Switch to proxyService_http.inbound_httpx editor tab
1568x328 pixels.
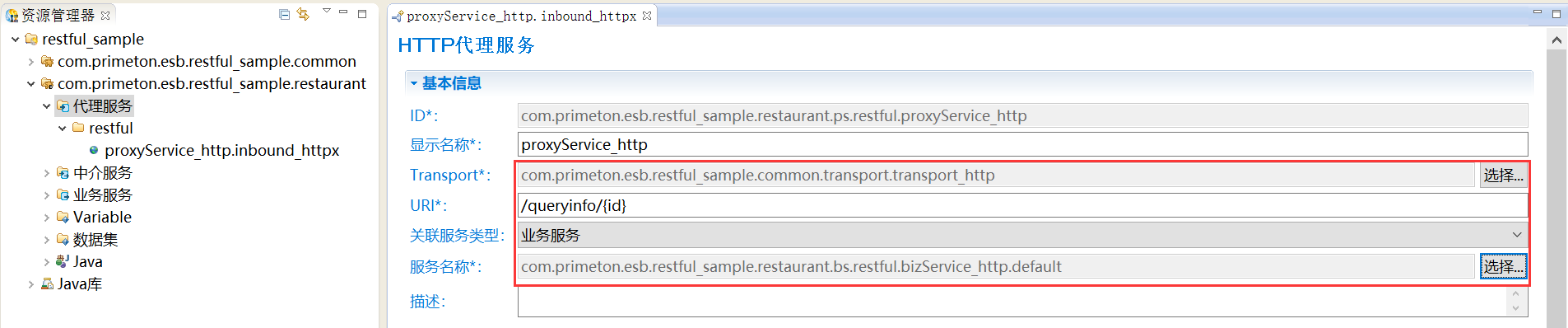[521, 16]
